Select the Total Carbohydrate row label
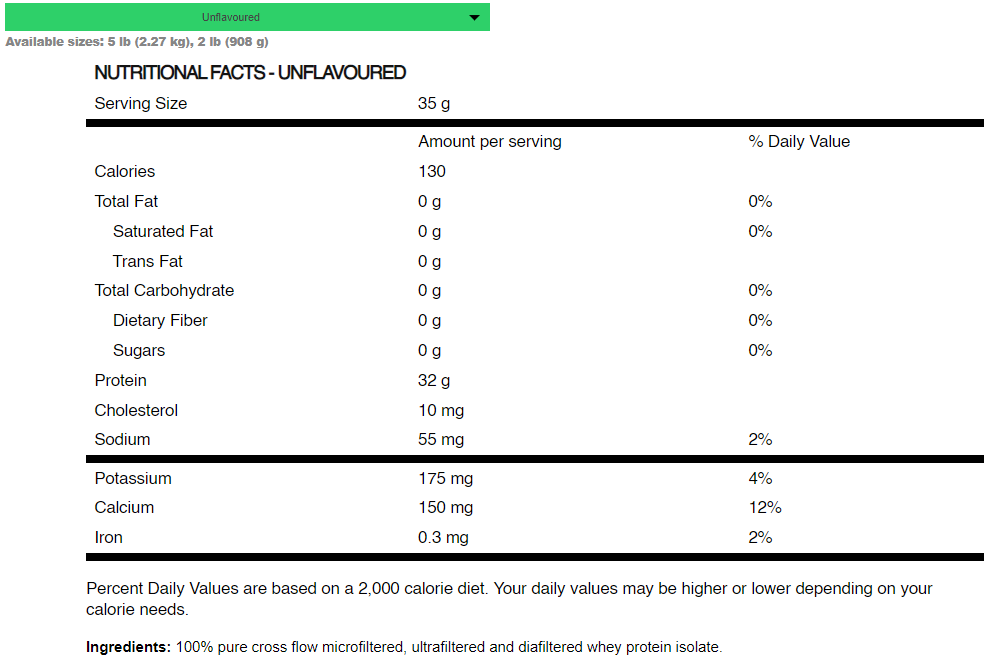 tap(164, 291)
